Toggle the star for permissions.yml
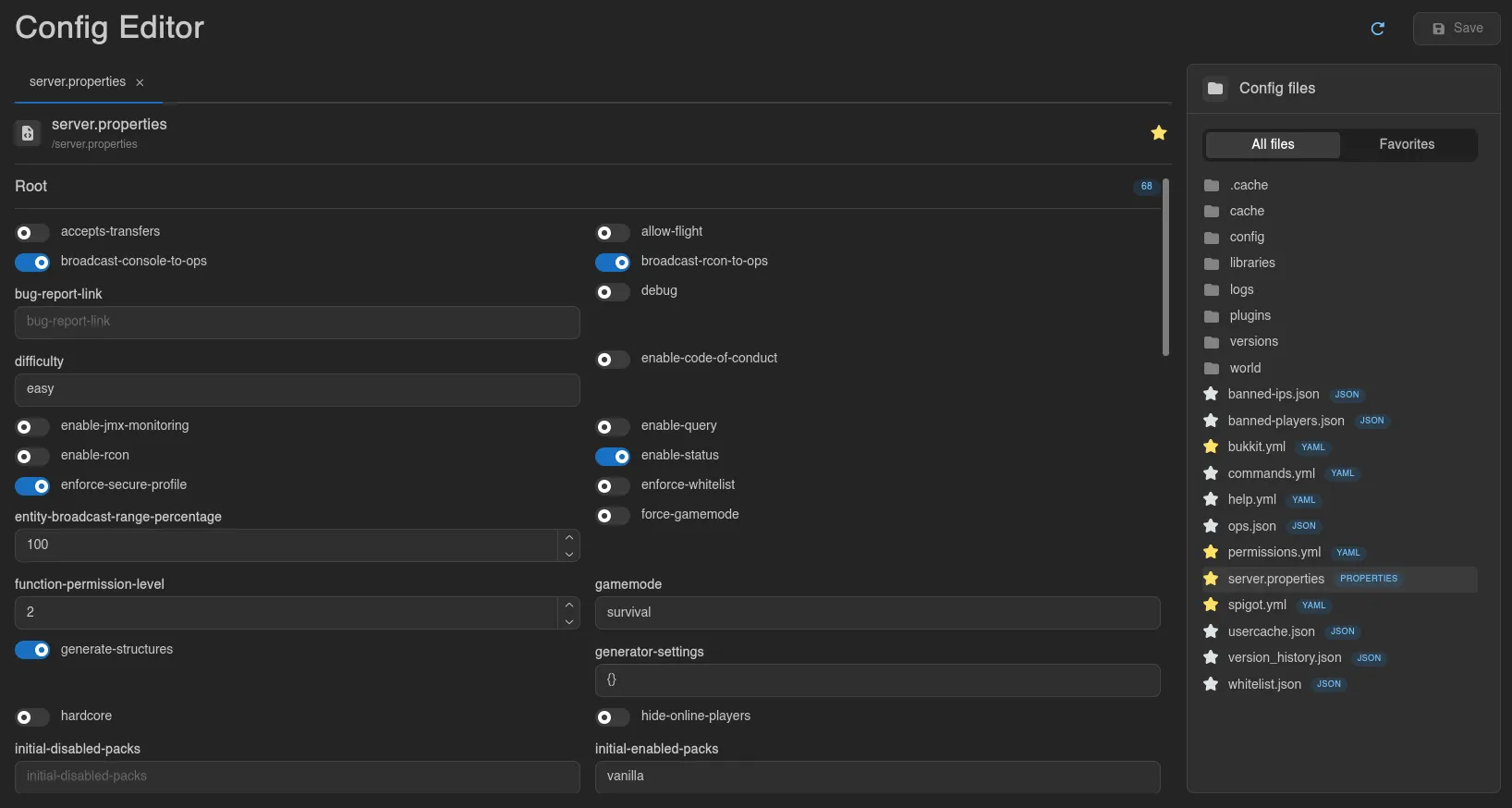This screenshot has width=1512, height=808. [x=1211, y=552]
